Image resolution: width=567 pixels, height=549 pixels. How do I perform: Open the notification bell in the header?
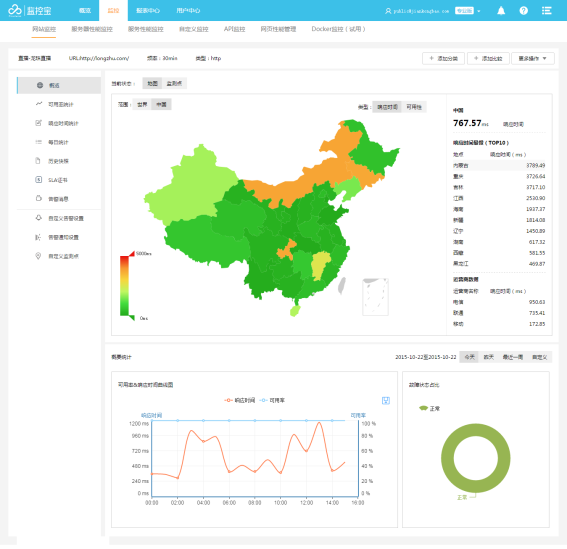point(501,11)
